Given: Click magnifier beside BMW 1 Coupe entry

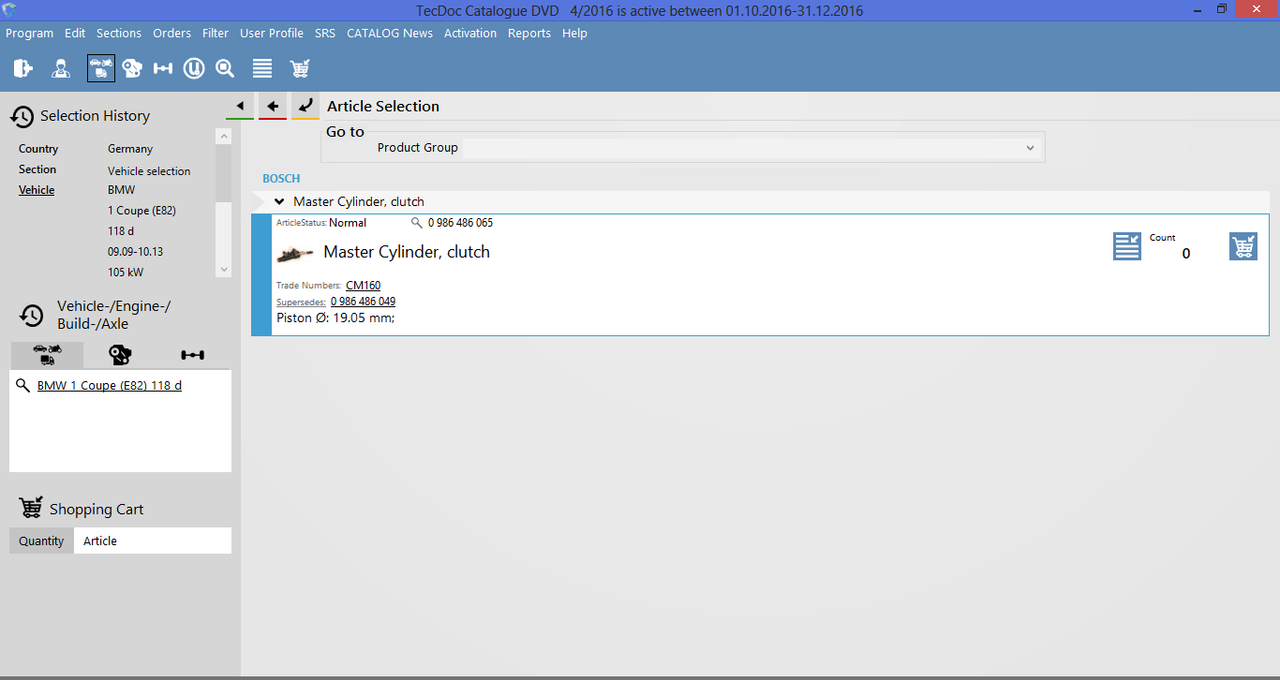Looking at the screenshot, I should coord(23,385).
